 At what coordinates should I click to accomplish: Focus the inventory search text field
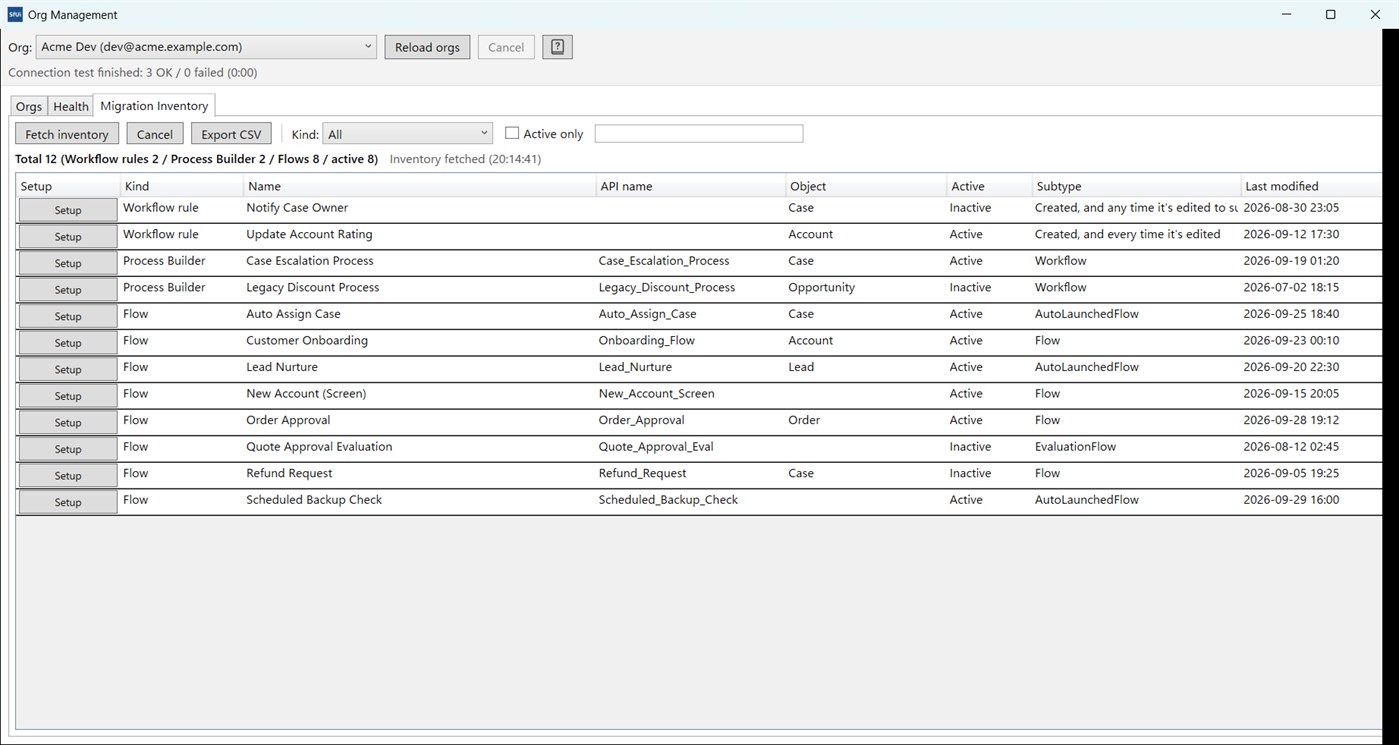tap(698, 133)
